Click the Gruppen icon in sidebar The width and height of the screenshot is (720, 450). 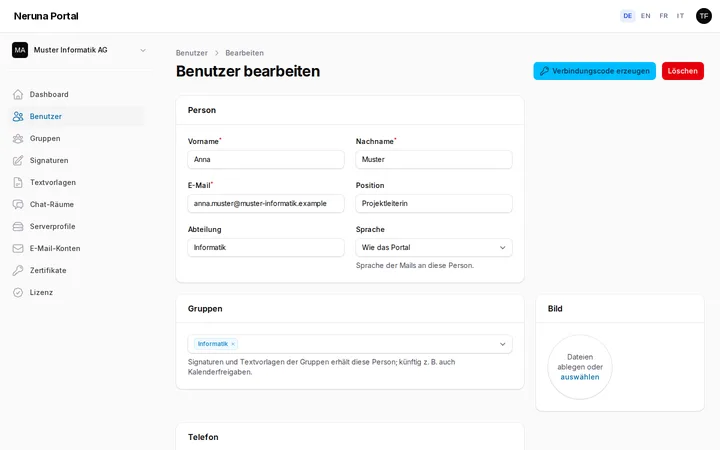click(x=18, y=139)
